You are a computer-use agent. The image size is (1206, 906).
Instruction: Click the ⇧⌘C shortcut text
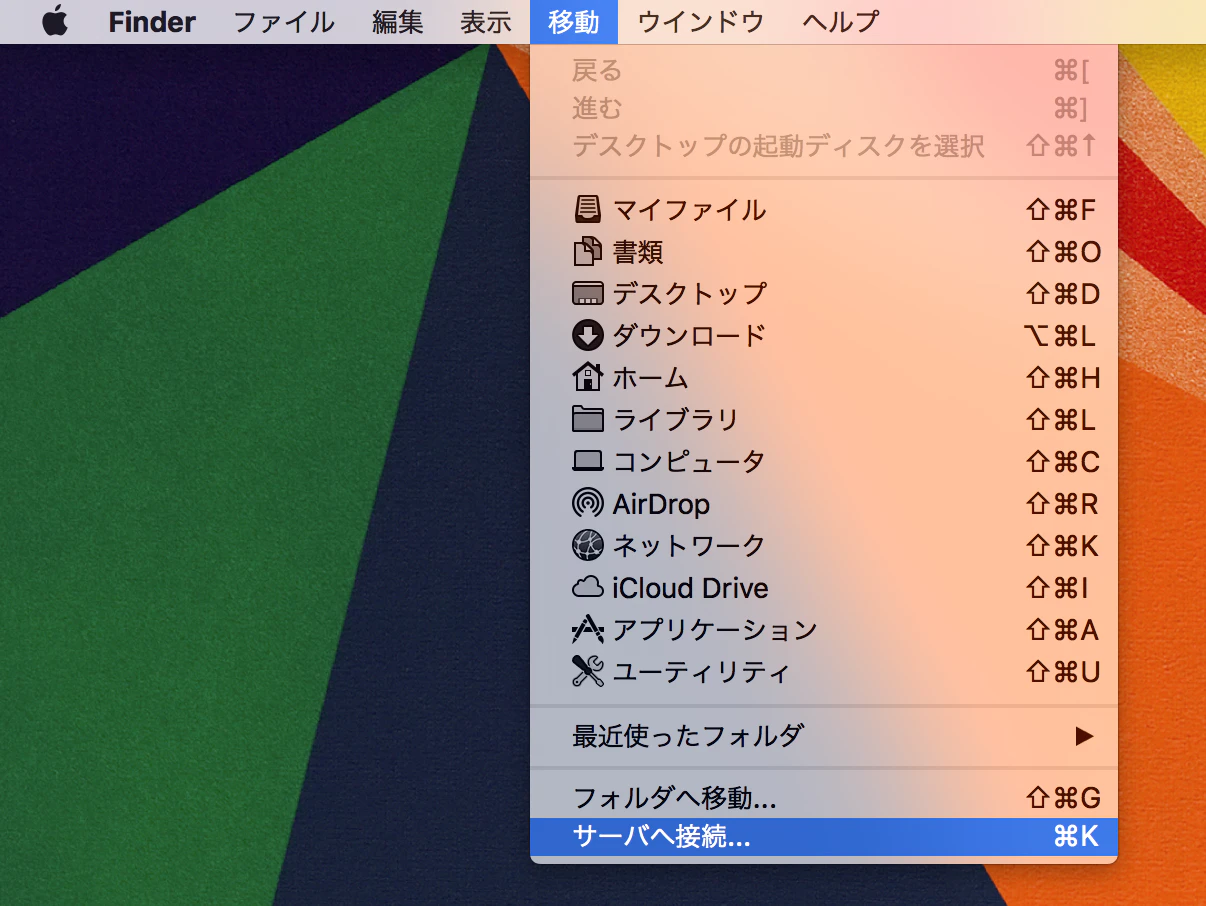coord(1063,461)
